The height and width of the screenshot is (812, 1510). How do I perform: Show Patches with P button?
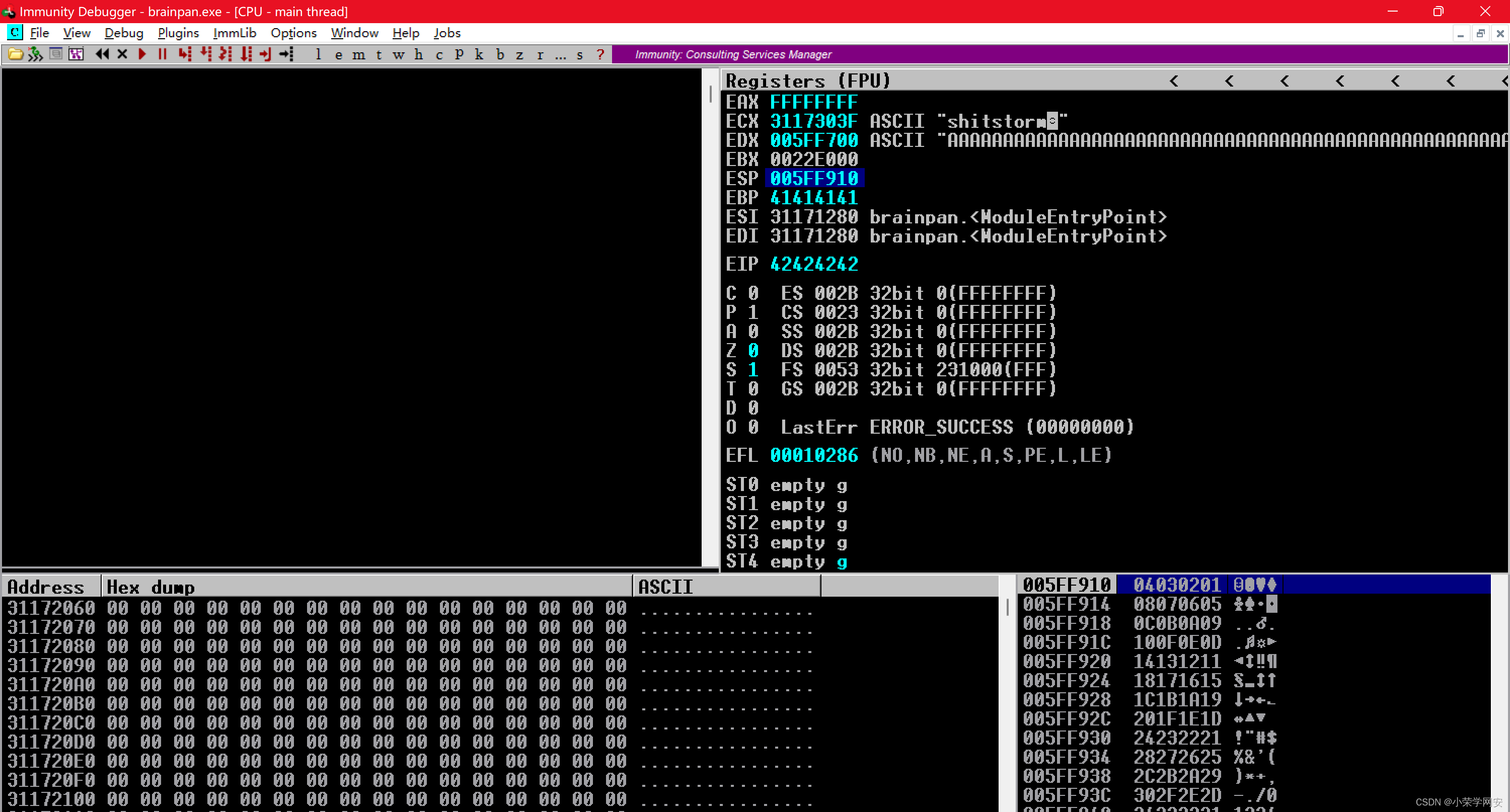pos(459,54)
